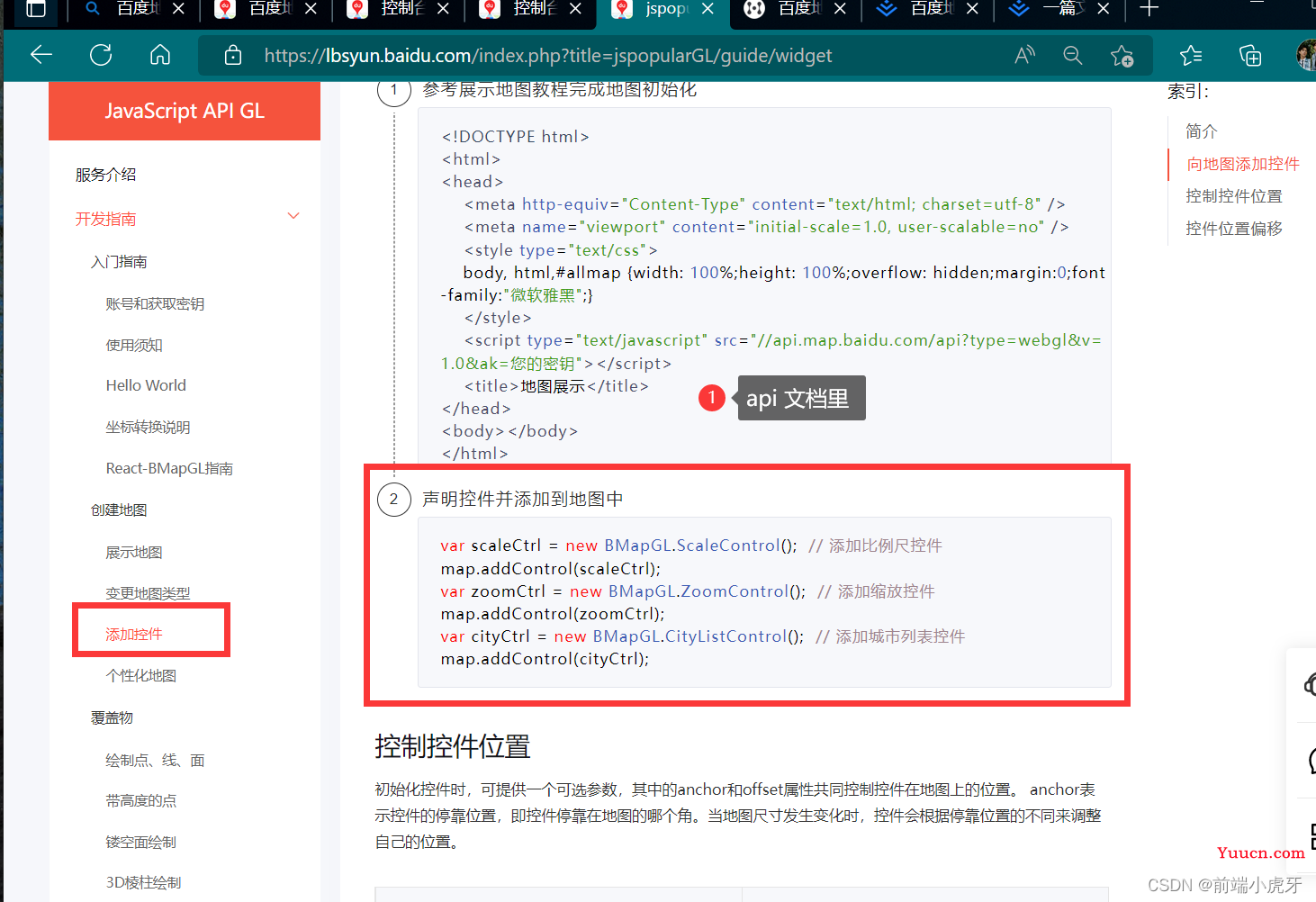
Task: Click the <title>地图展示</title> code line
Action: (x=556, y=386)
